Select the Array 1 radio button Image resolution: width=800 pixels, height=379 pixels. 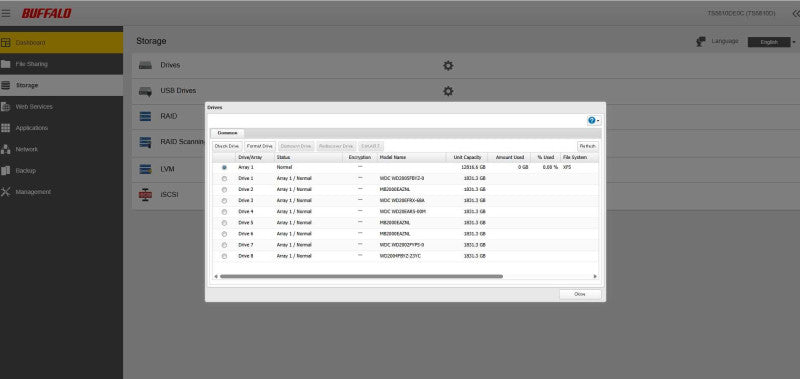(x=224, y=167)
